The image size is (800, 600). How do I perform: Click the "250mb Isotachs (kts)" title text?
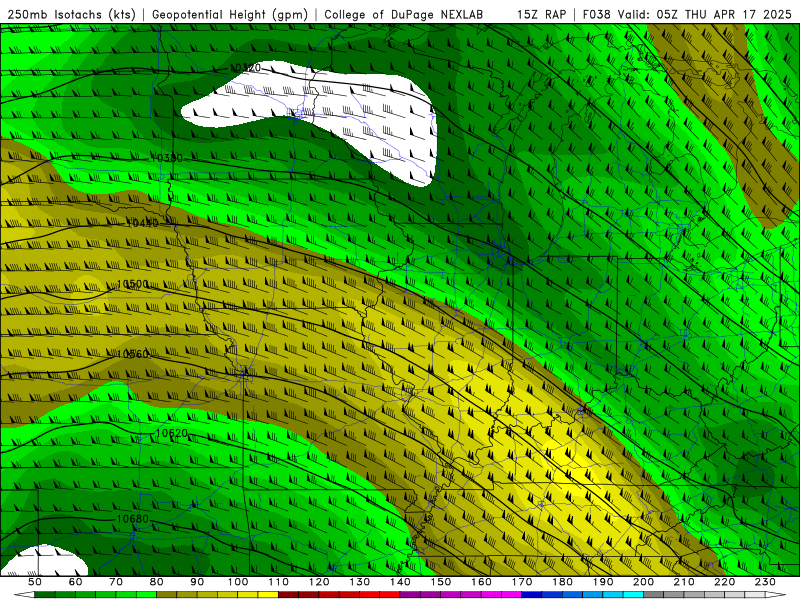coord(71,14)
